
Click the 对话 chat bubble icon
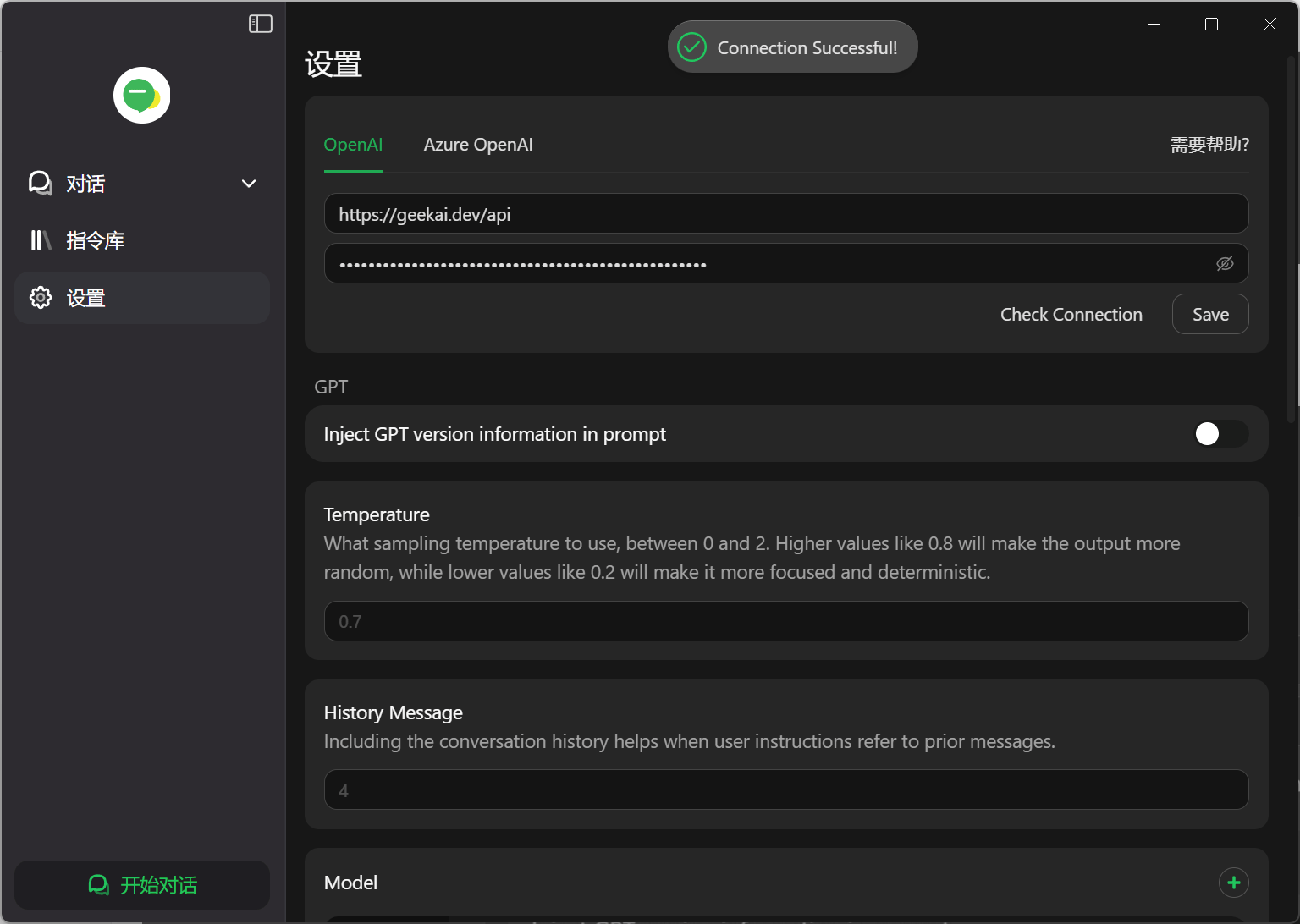[x=41, y=183]
